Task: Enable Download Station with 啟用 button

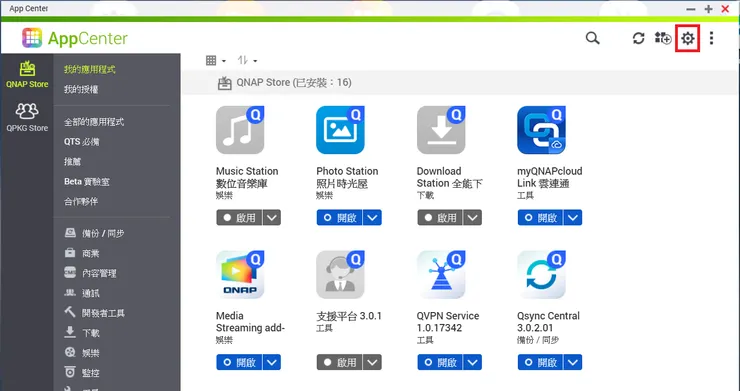Action: [x=440, y=218]
